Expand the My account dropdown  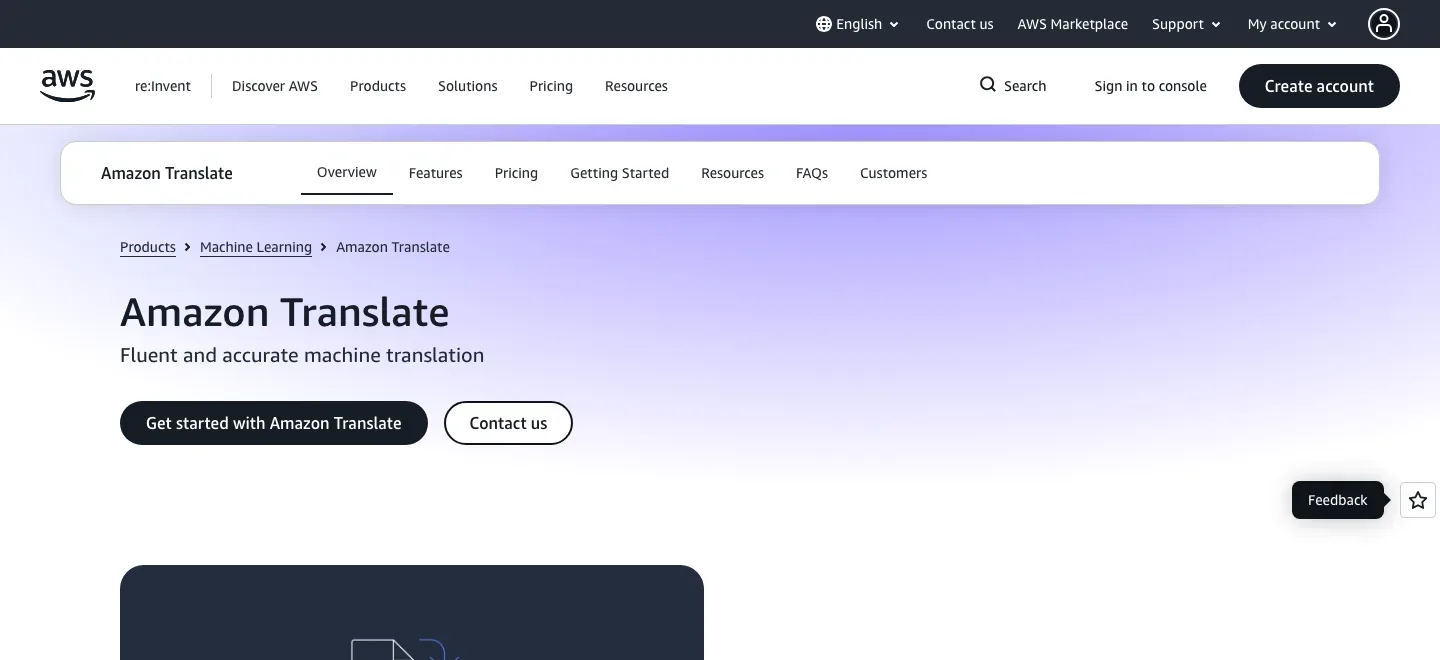click(x=1292, y=24)
